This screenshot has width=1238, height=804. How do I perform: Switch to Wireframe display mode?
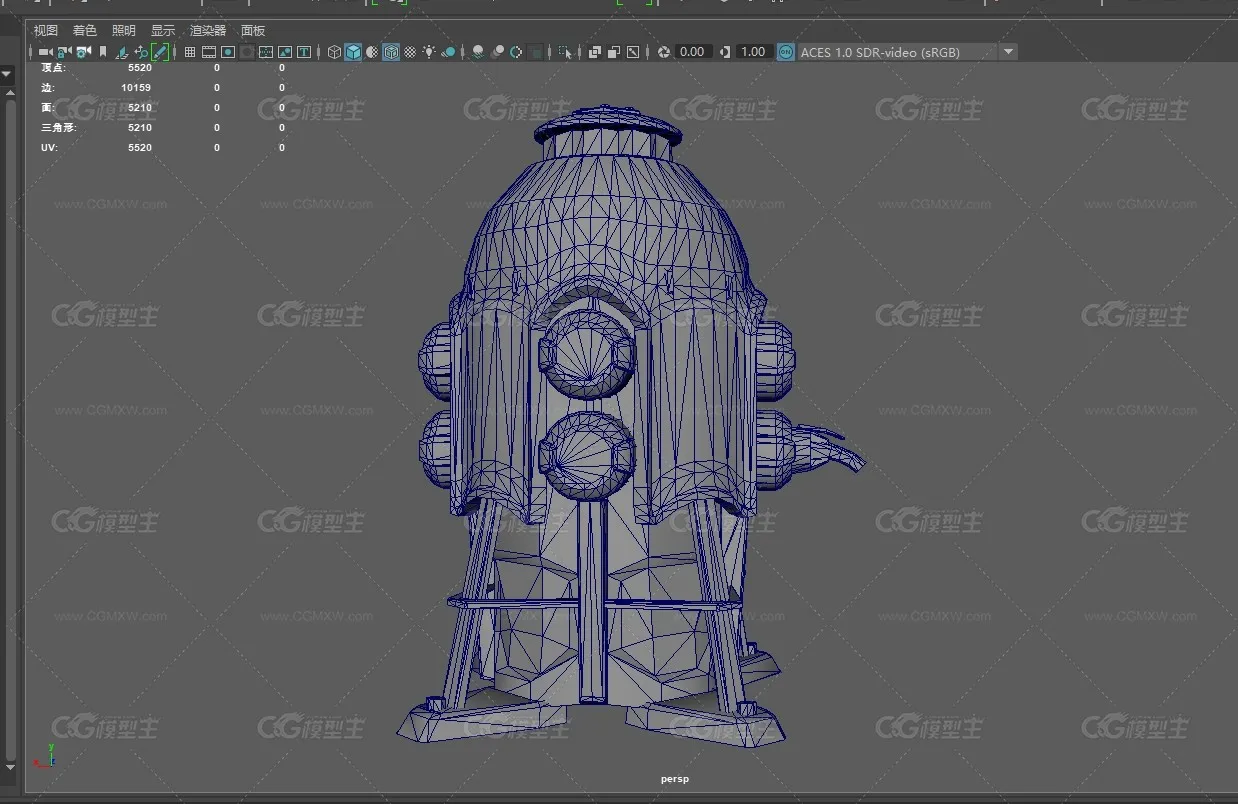[334, 52]
